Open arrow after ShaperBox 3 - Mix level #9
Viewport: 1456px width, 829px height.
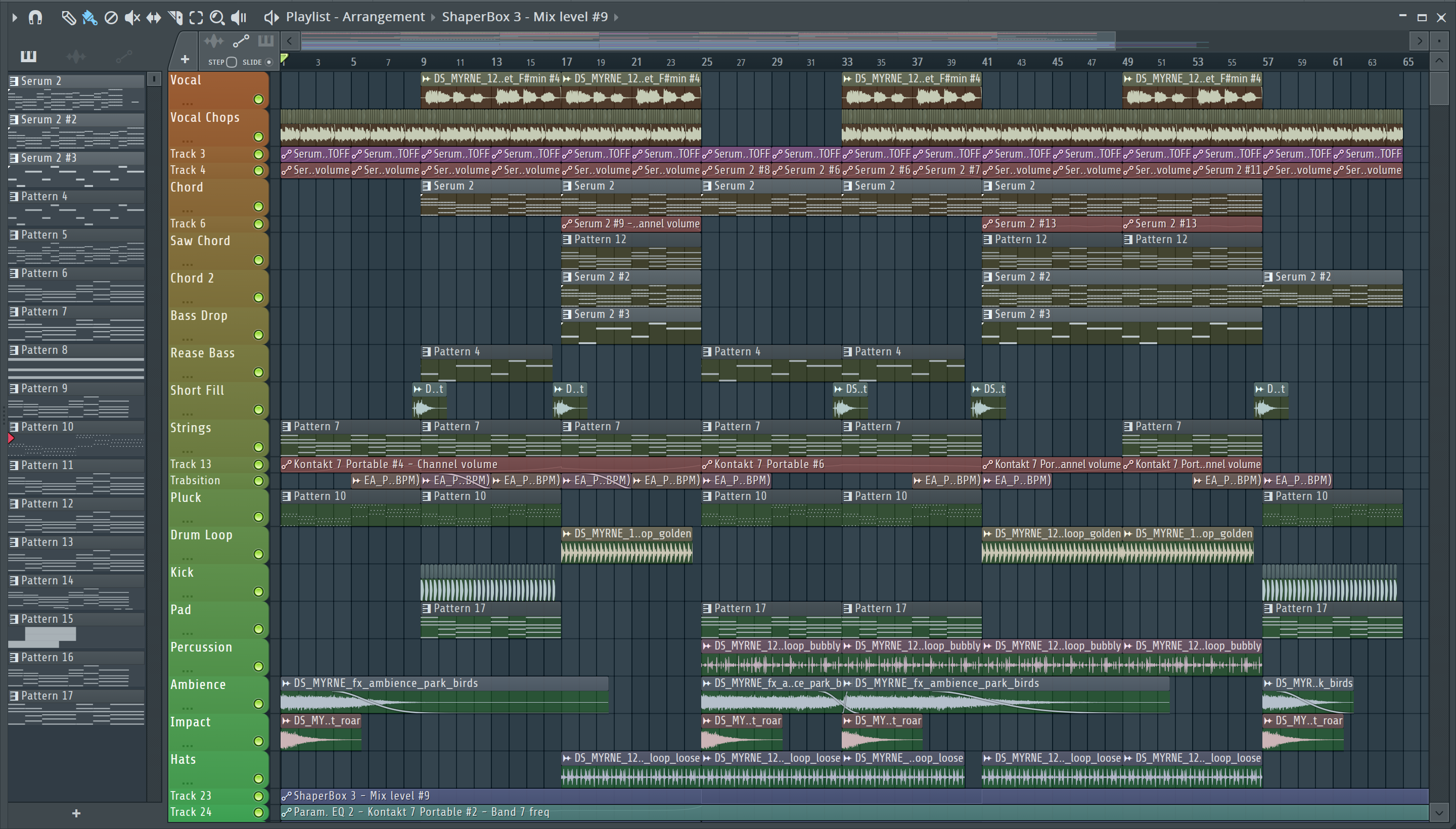click(x=616, y=18)
